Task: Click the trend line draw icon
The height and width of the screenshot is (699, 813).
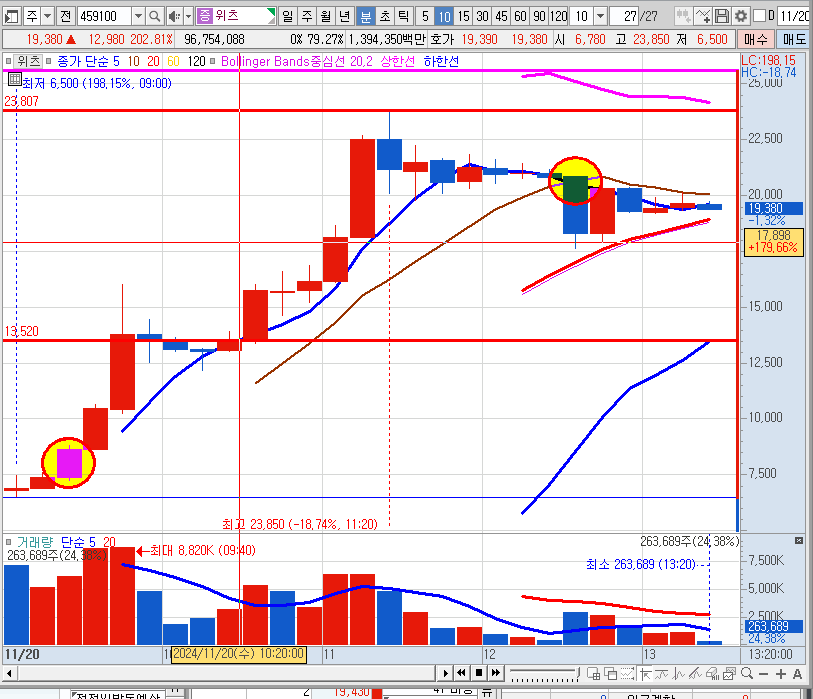Action: 662,674
